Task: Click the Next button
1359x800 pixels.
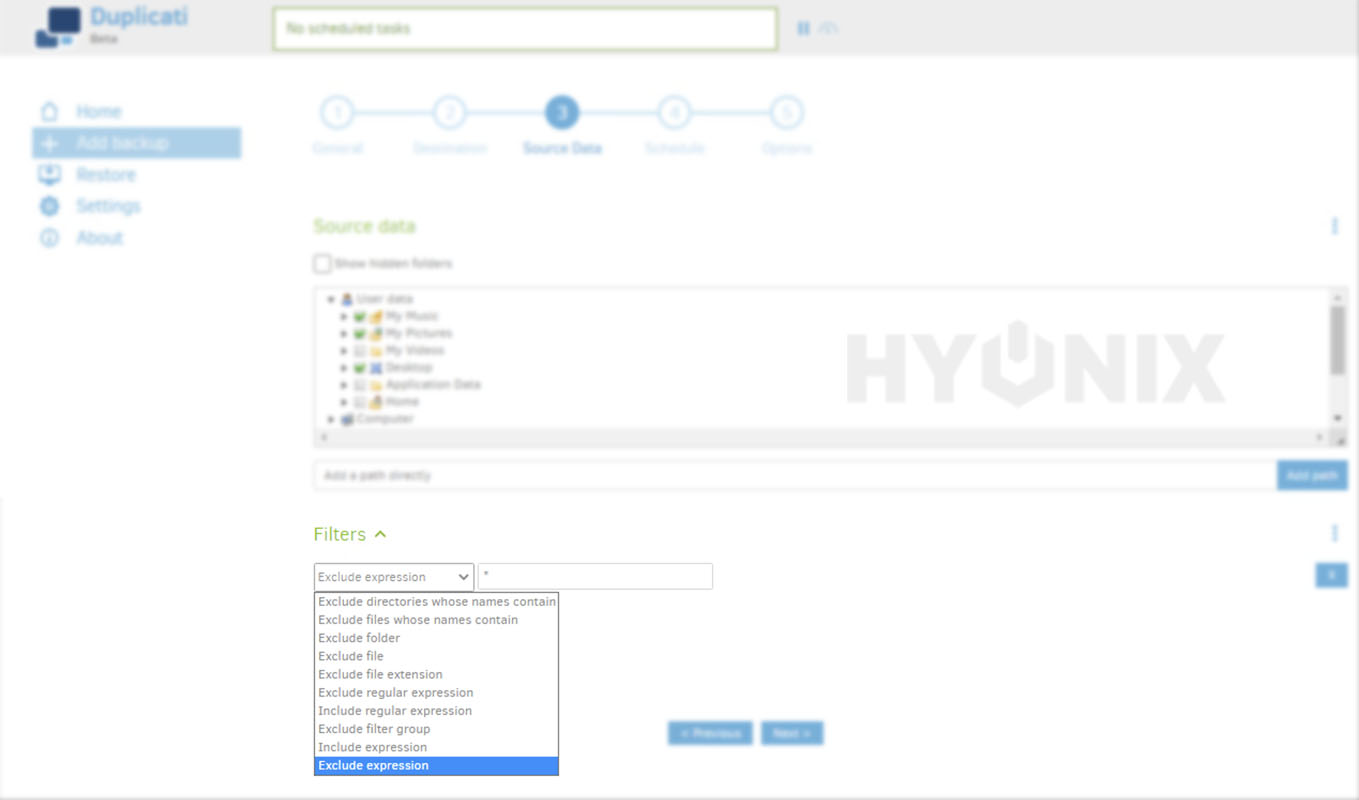Action: click(791, 734)
